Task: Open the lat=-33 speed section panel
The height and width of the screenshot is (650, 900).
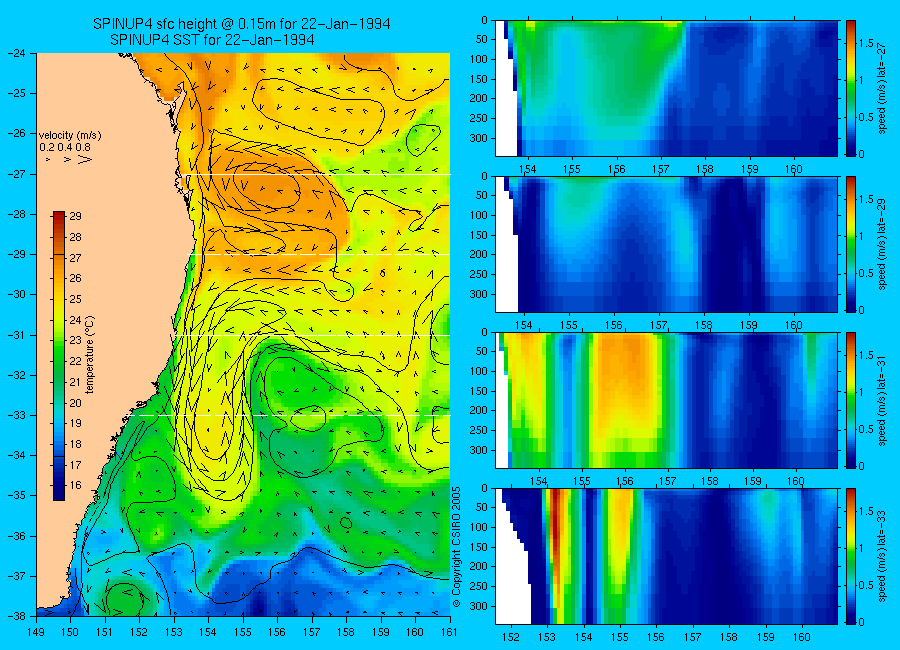Action: (666, 556)
